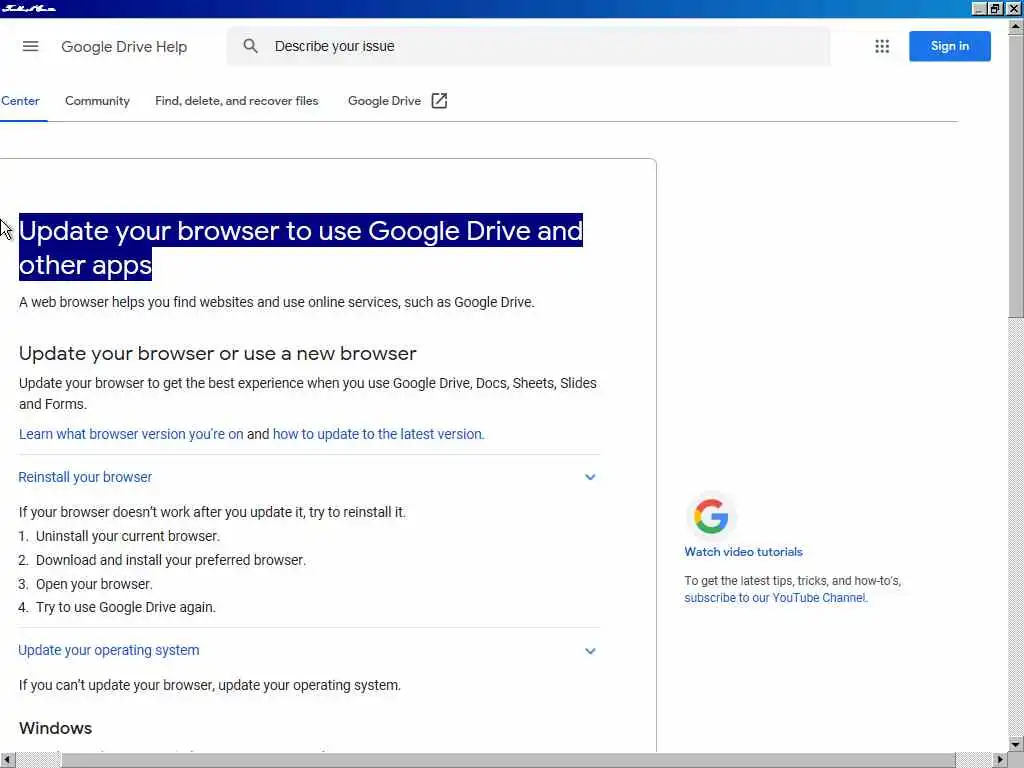
Task: Click If you can't update your browser sentence
Action: pyautogui.click(x=210, y=685)
